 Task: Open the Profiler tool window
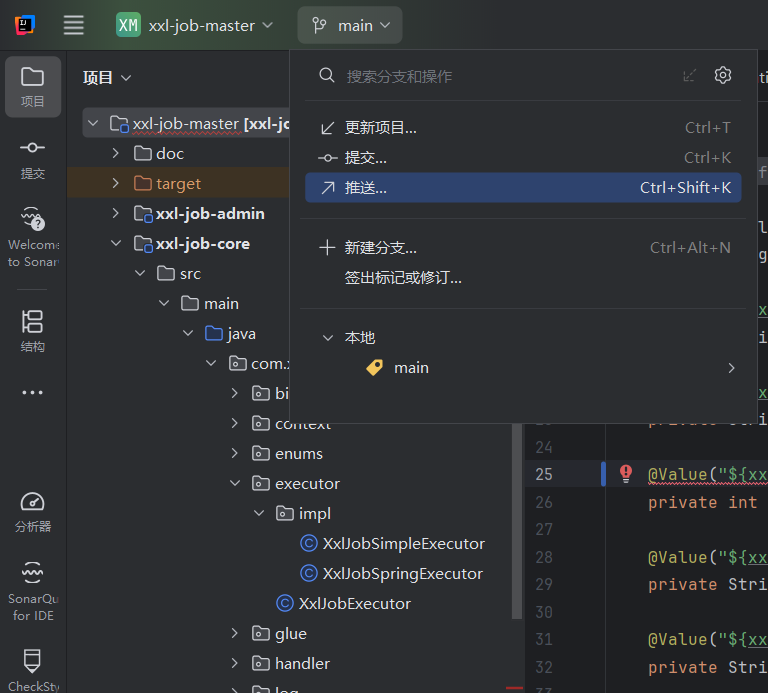click(33, 511)
